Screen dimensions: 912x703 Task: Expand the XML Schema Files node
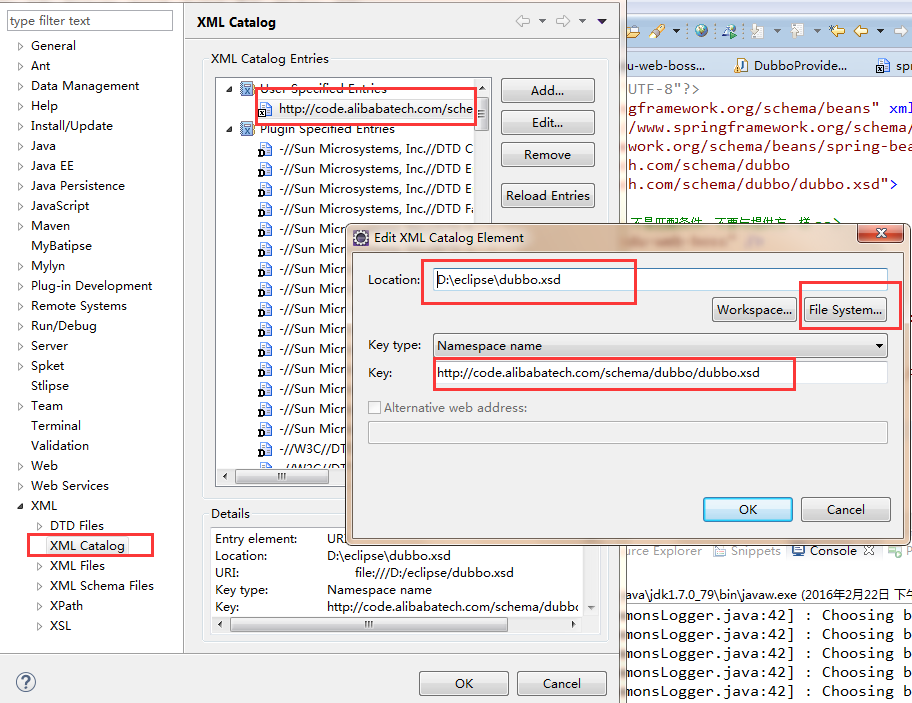coord(39,586)
